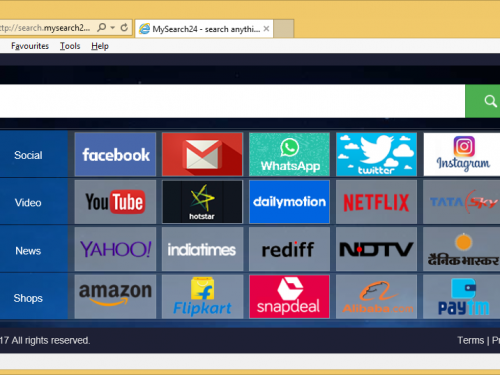Open the Favourites menu

click(x=30, y=46)
